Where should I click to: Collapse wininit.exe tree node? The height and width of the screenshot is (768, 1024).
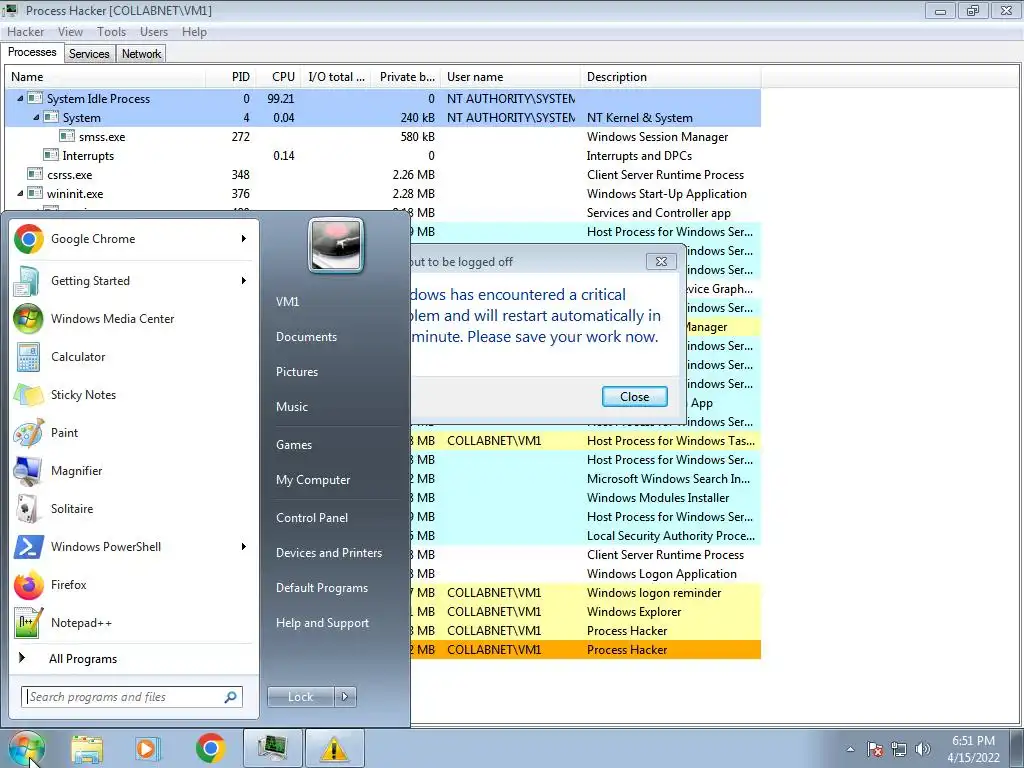[x=20, y=193]
